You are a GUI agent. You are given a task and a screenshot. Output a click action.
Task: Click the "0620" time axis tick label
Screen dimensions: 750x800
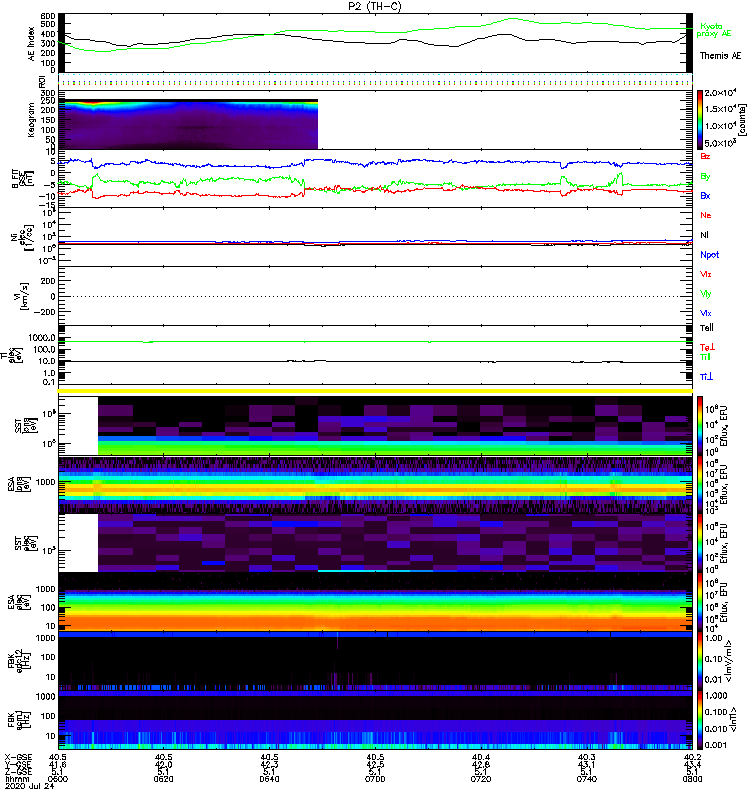click(163, 779)
